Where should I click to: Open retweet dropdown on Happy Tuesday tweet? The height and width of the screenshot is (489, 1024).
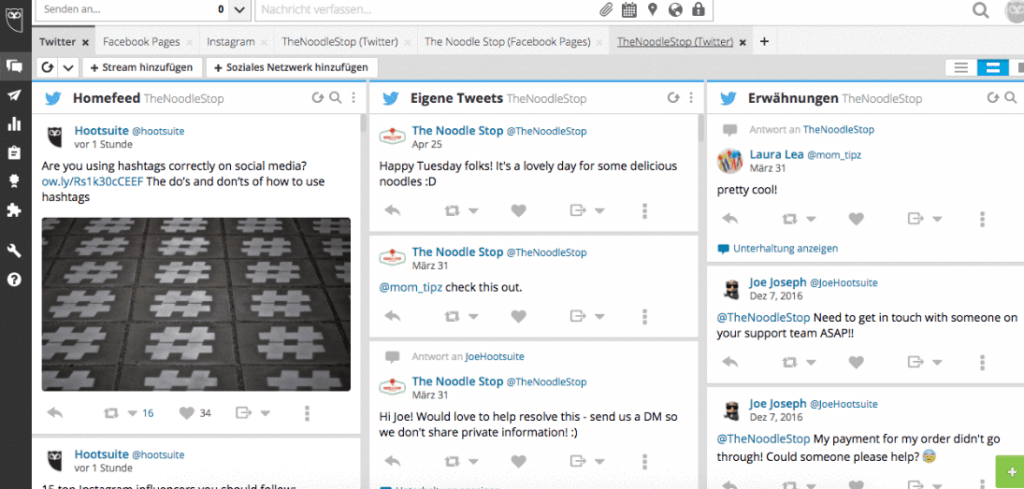[x=474, y=211]
